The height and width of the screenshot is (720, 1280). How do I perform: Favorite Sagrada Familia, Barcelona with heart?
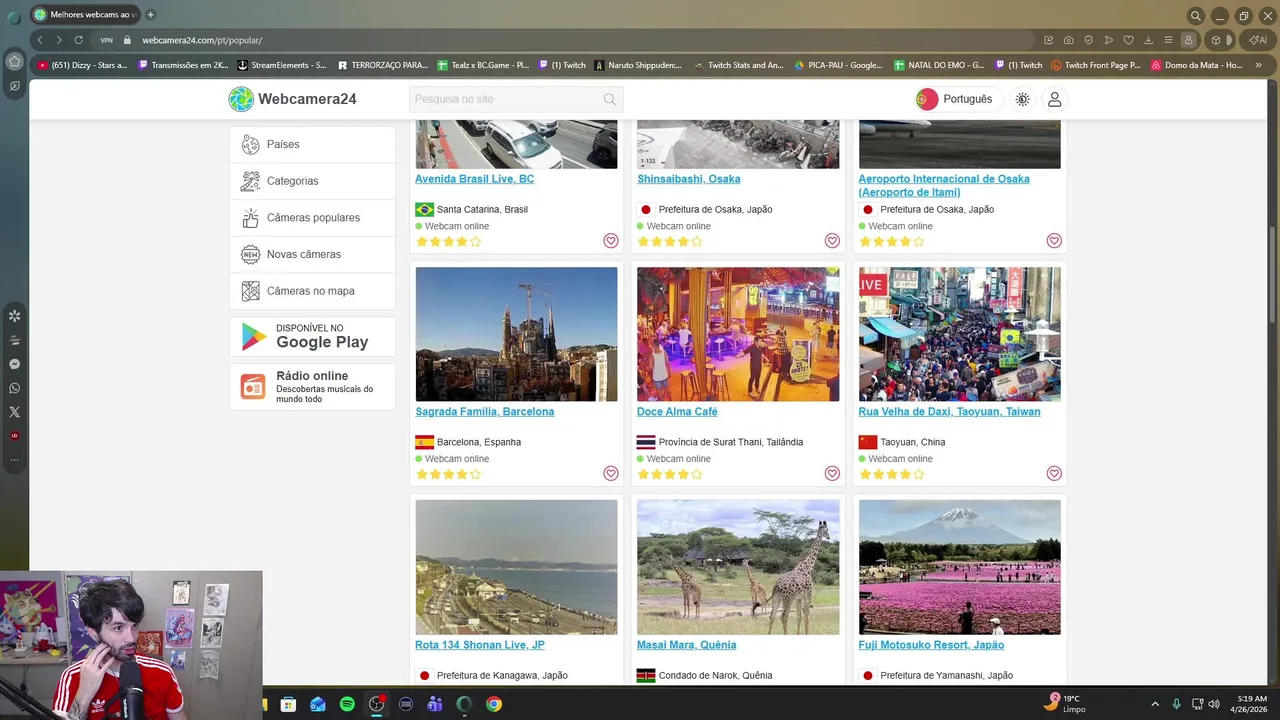pos(610,474)
